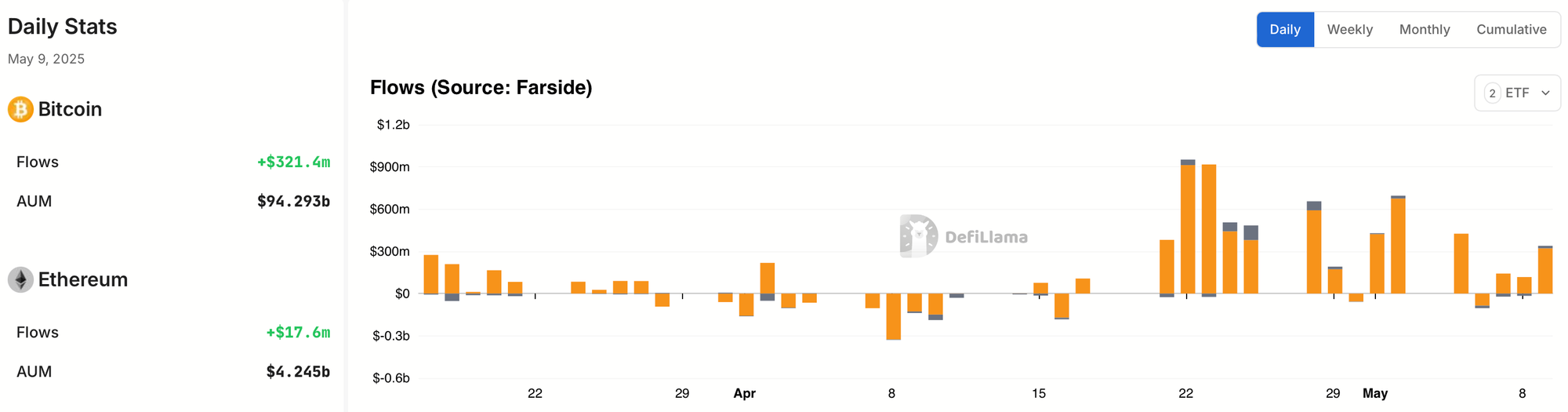The image size is (1568, 412).
Task: Click the last bar for May 9
Action: (x=1545, y=271)
